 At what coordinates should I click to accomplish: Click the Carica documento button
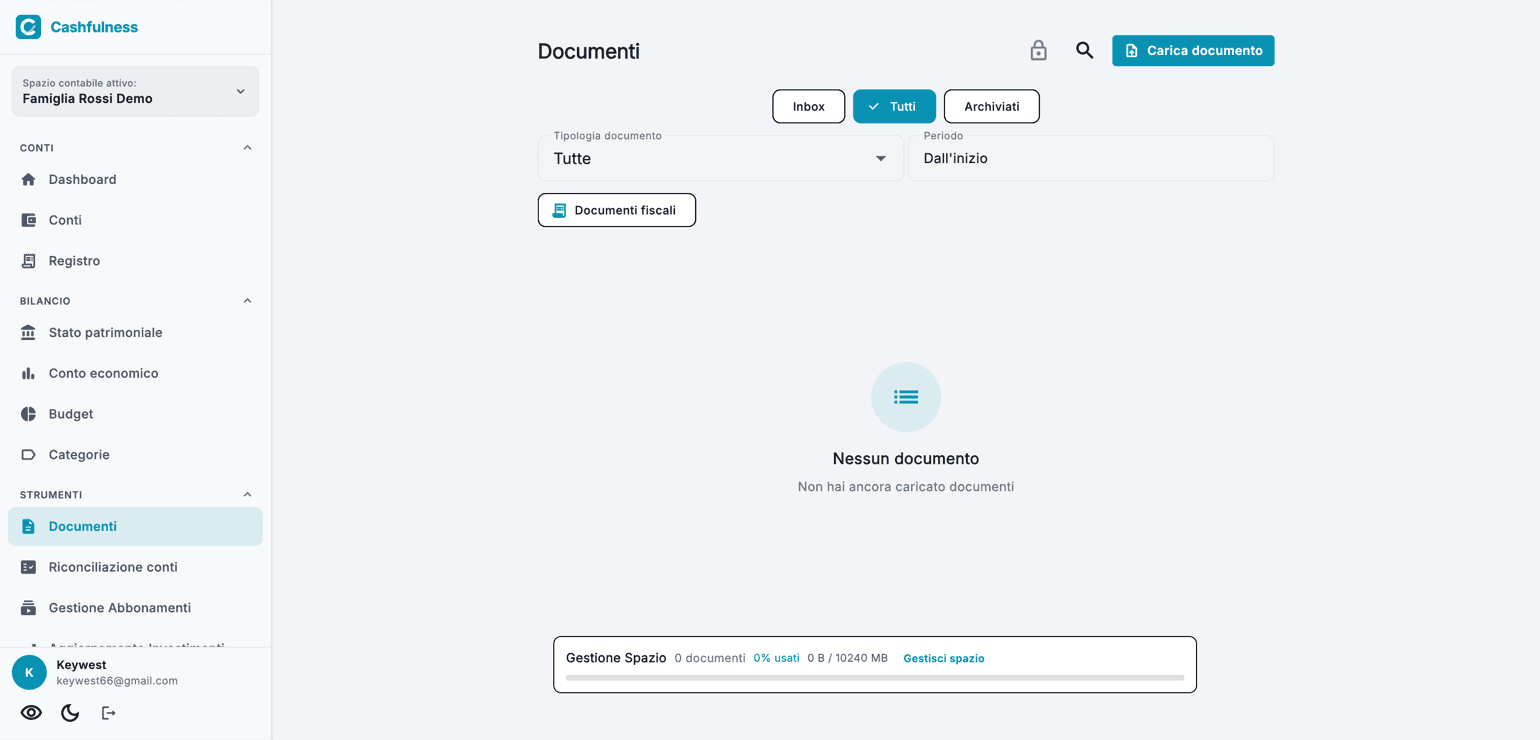click(x=1193, y=50)
